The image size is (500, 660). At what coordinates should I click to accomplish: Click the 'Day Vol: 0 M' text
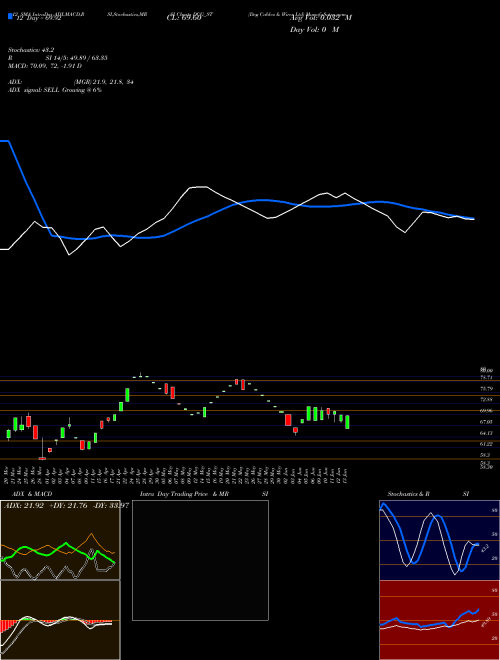tap(314, 30)
